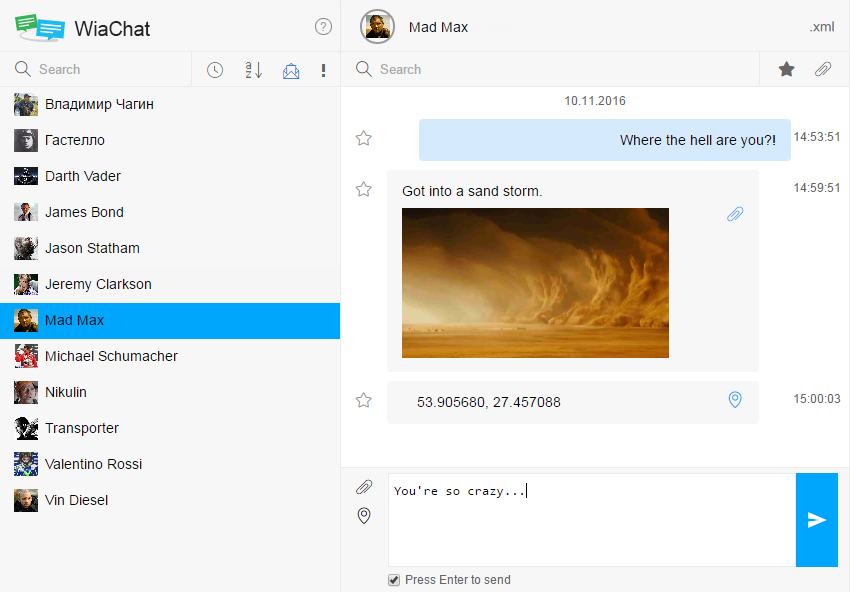Viewport: 850px width, 592px height.
Task: Sort contacts alphabetically A-Z
Action: [x=253, y=70]
